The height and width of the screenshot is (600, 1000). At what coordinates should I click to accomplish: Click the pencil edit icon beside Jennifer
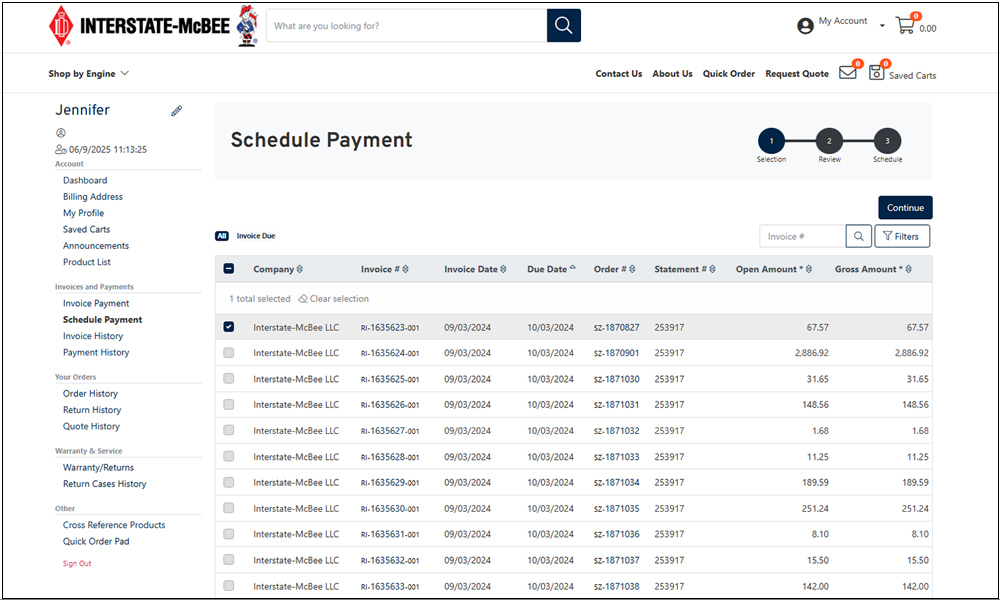(177, 111)
